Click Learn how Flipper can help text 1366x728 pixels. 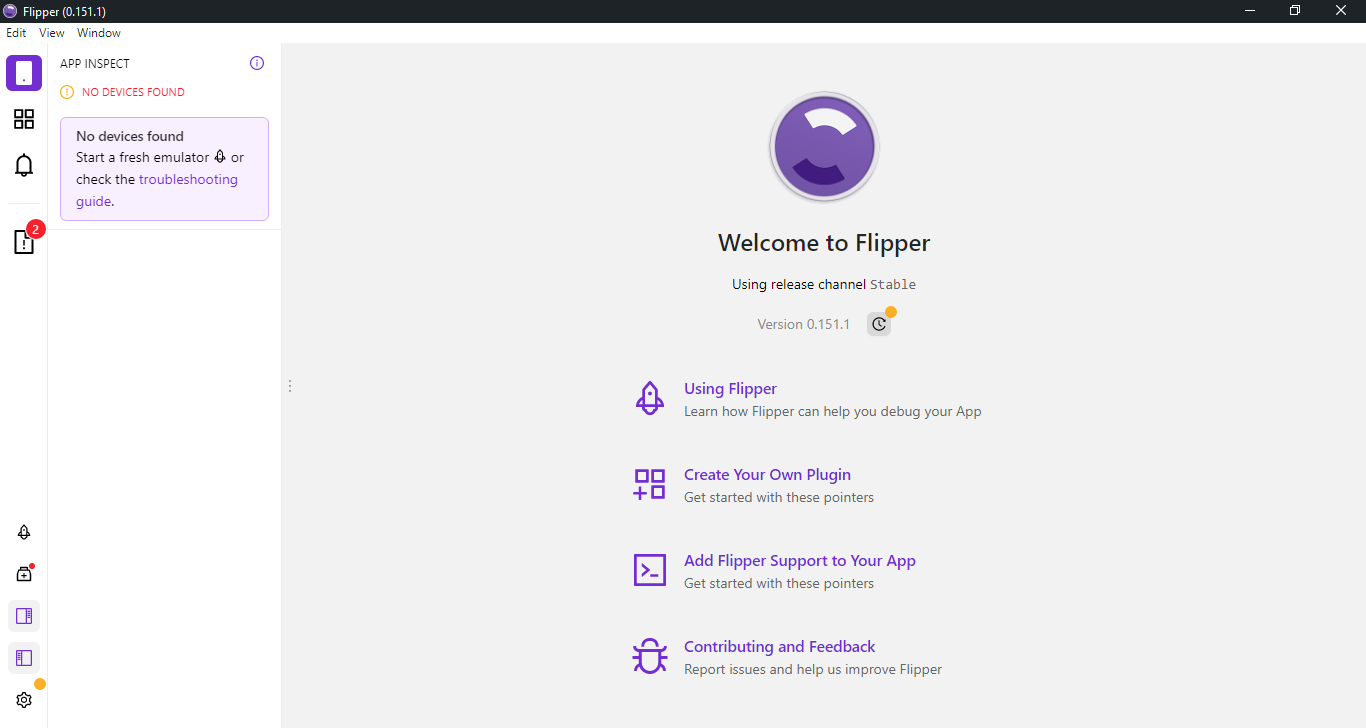[x=833, y=411]
